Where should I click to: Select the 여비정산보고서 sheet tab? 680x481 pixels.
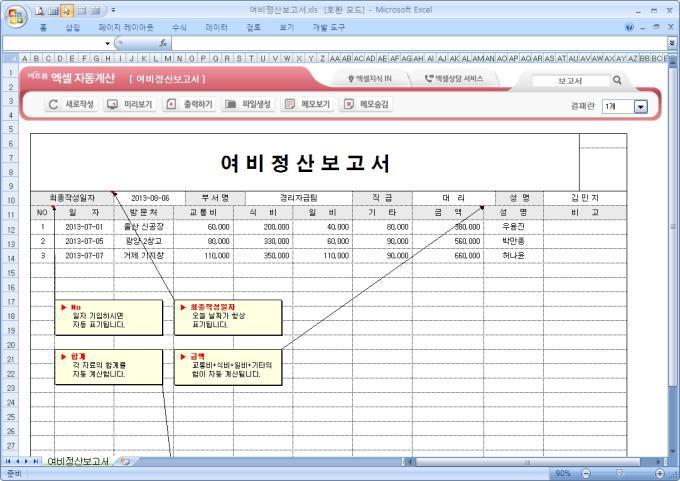78,461
